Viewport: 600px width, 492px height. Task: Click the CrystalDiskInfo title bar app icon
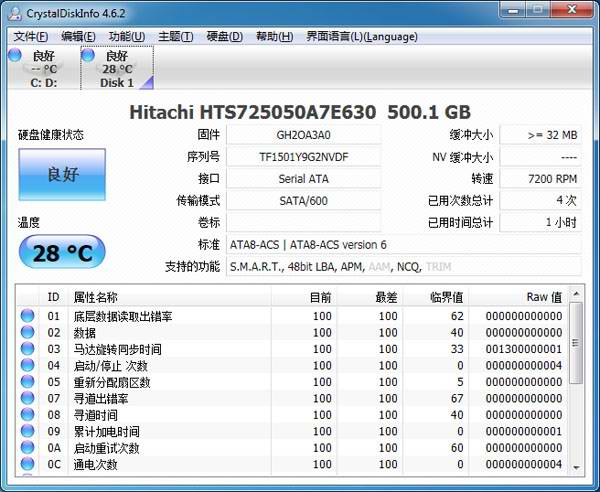point(13,11)
